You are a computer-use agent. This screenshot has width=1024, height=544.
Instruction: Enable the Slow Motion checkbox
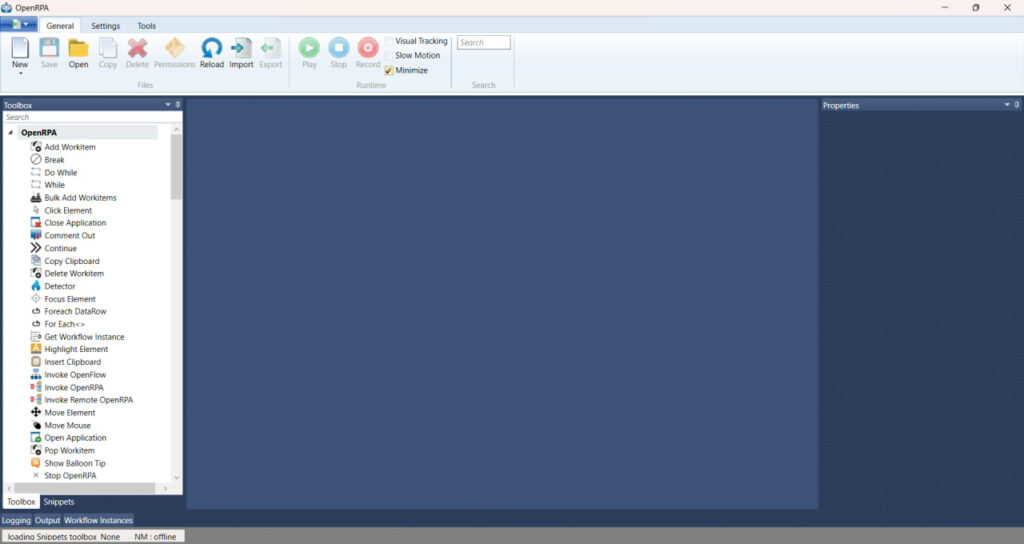pos(389,56)
